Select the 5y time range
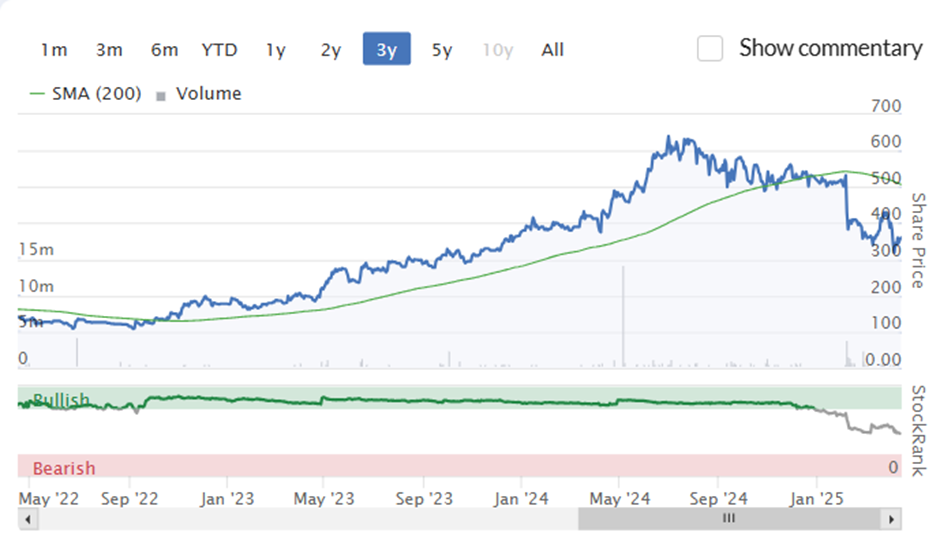940x540 pixels. click(442, 49)
